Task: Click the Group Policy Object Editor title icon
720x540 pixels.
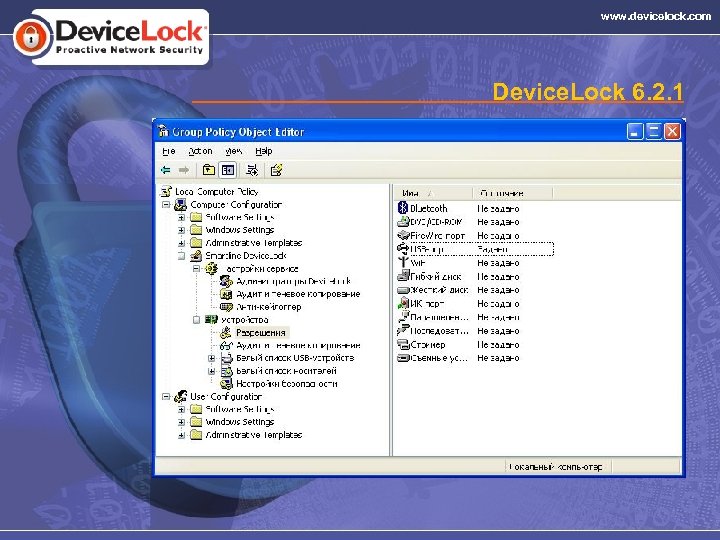Action: tap(163, 131)
